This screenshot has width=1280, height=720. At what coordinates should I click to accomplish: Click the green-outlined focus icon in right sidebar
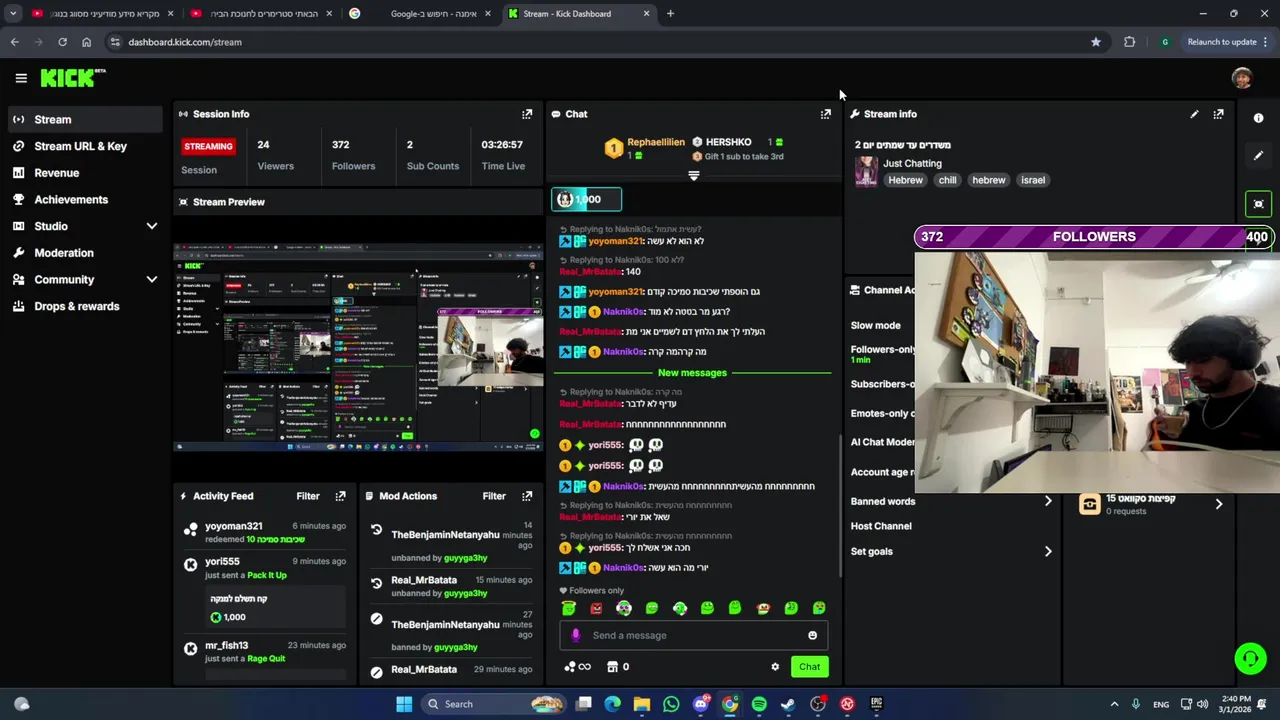pyautogui.click(x=1258, y=204)
